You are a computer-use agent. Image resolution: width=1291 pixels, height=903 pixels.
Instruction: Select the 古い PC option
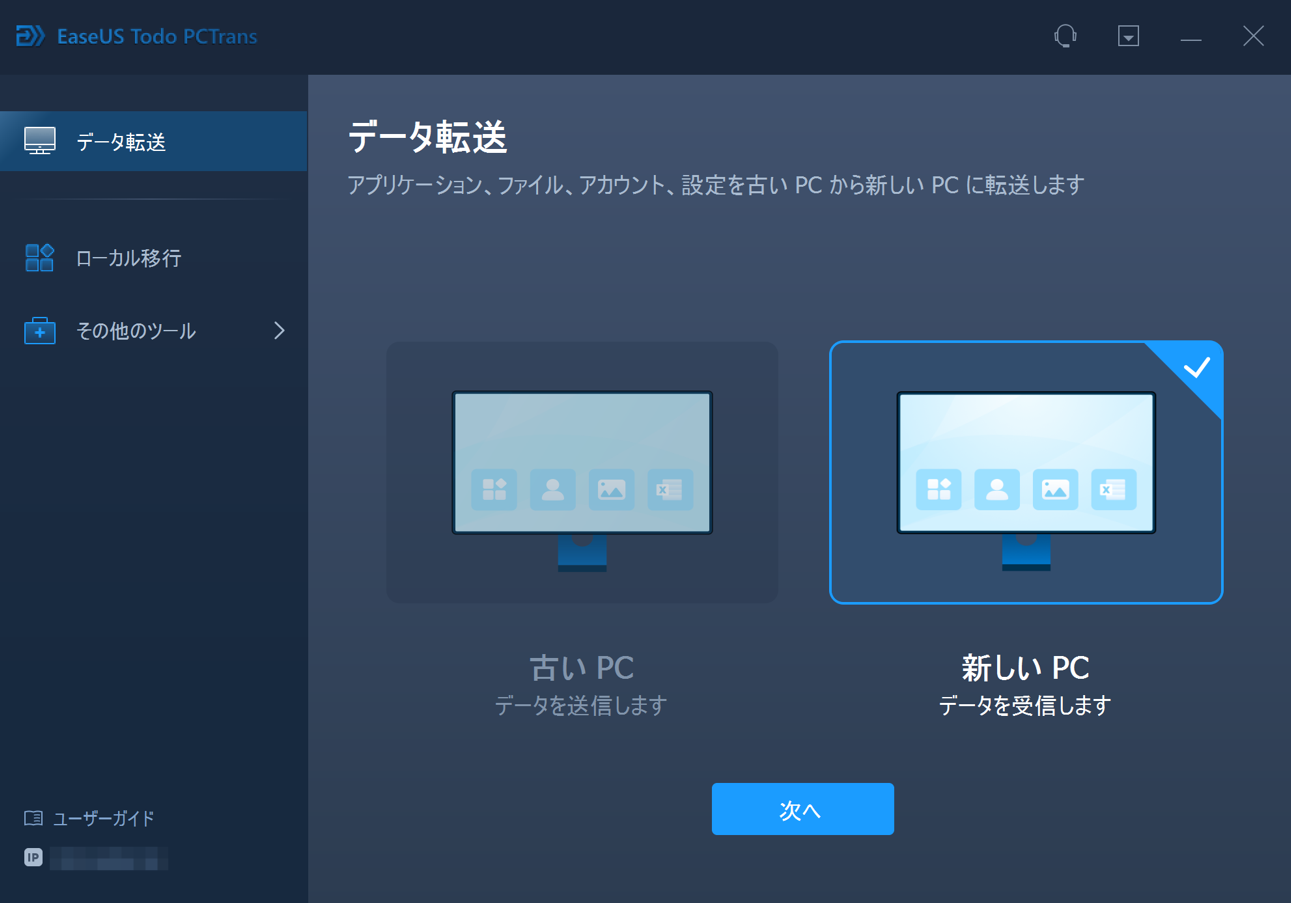582,472
